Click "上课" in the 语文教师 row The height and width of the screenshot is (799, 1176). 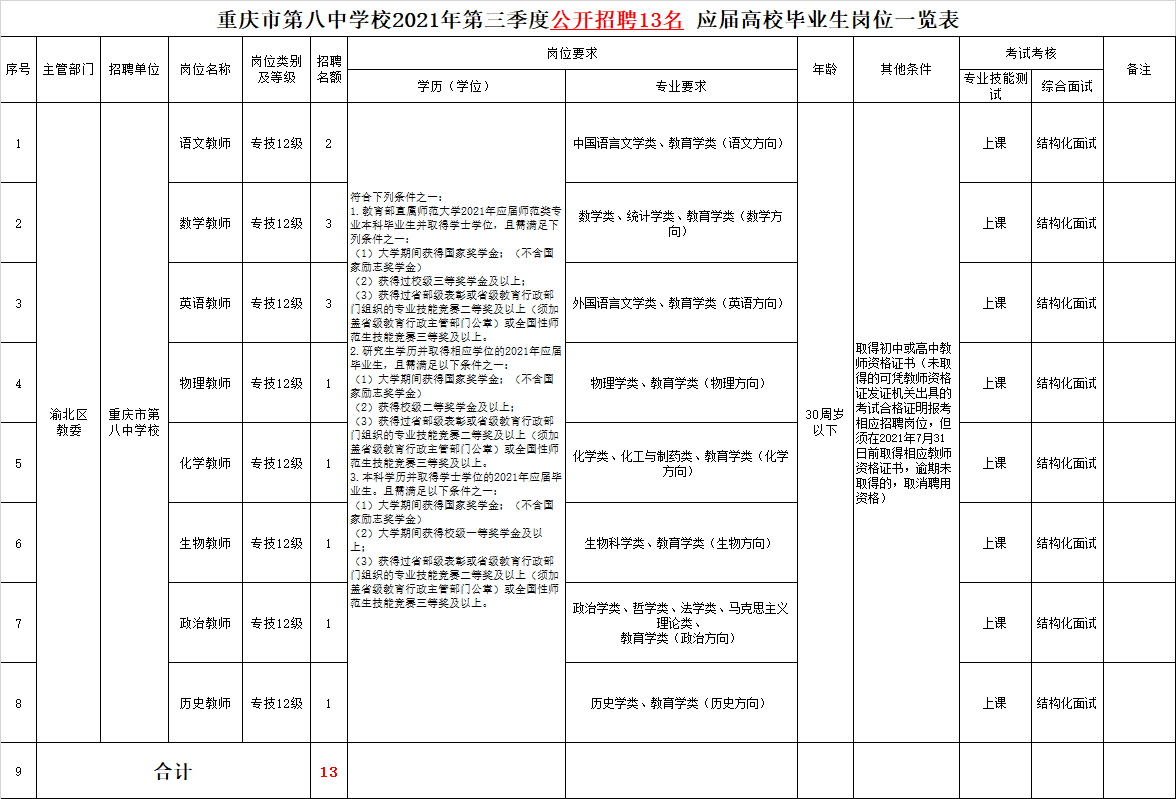pyautogui.click(x=995, y=143)
